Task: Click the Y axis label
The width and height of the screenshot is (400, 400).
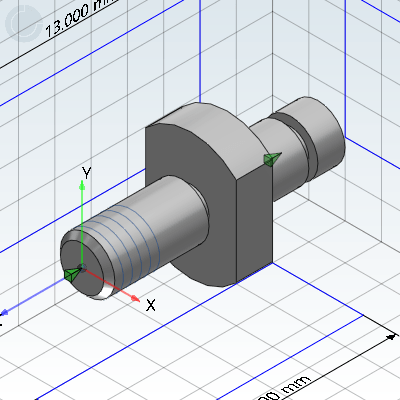Action: 86,173
